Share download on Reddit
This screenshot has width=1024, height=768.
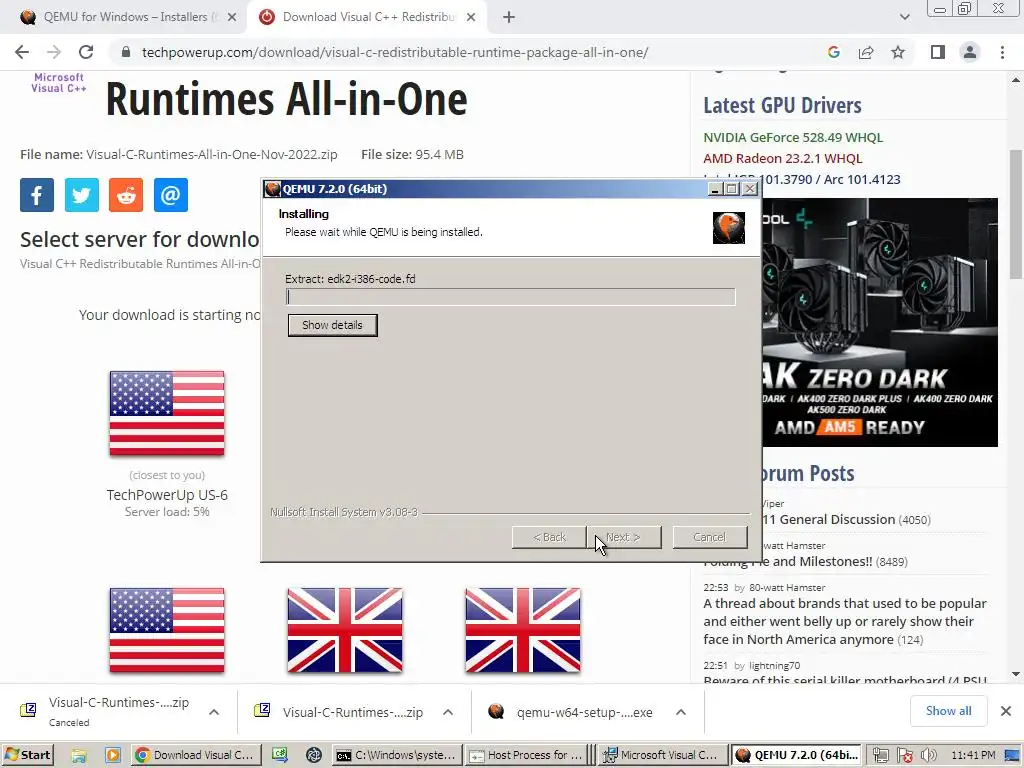coord(126,195)
